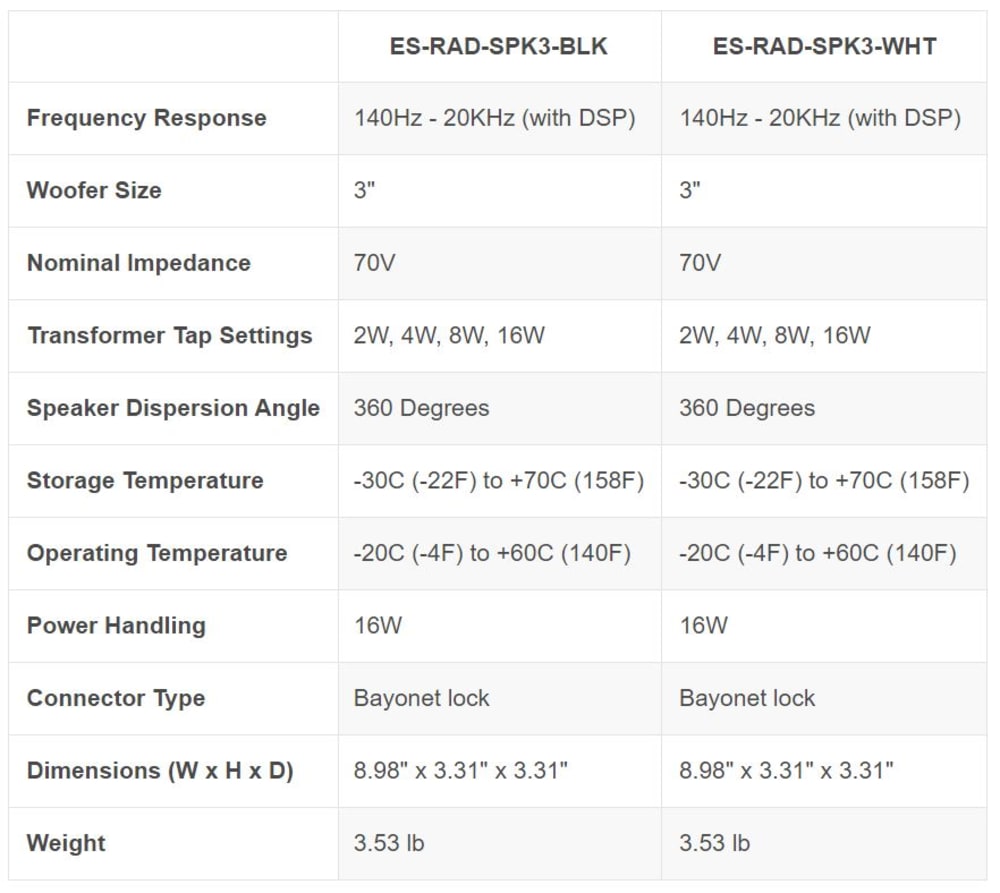
Task: Select the BLK Bayonet lock cell
Action: [500, 698]
